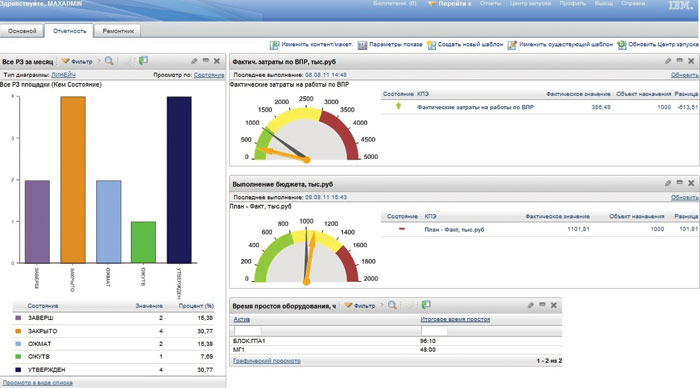Click the orange ЗАКРЫТО chart bar

73,180
